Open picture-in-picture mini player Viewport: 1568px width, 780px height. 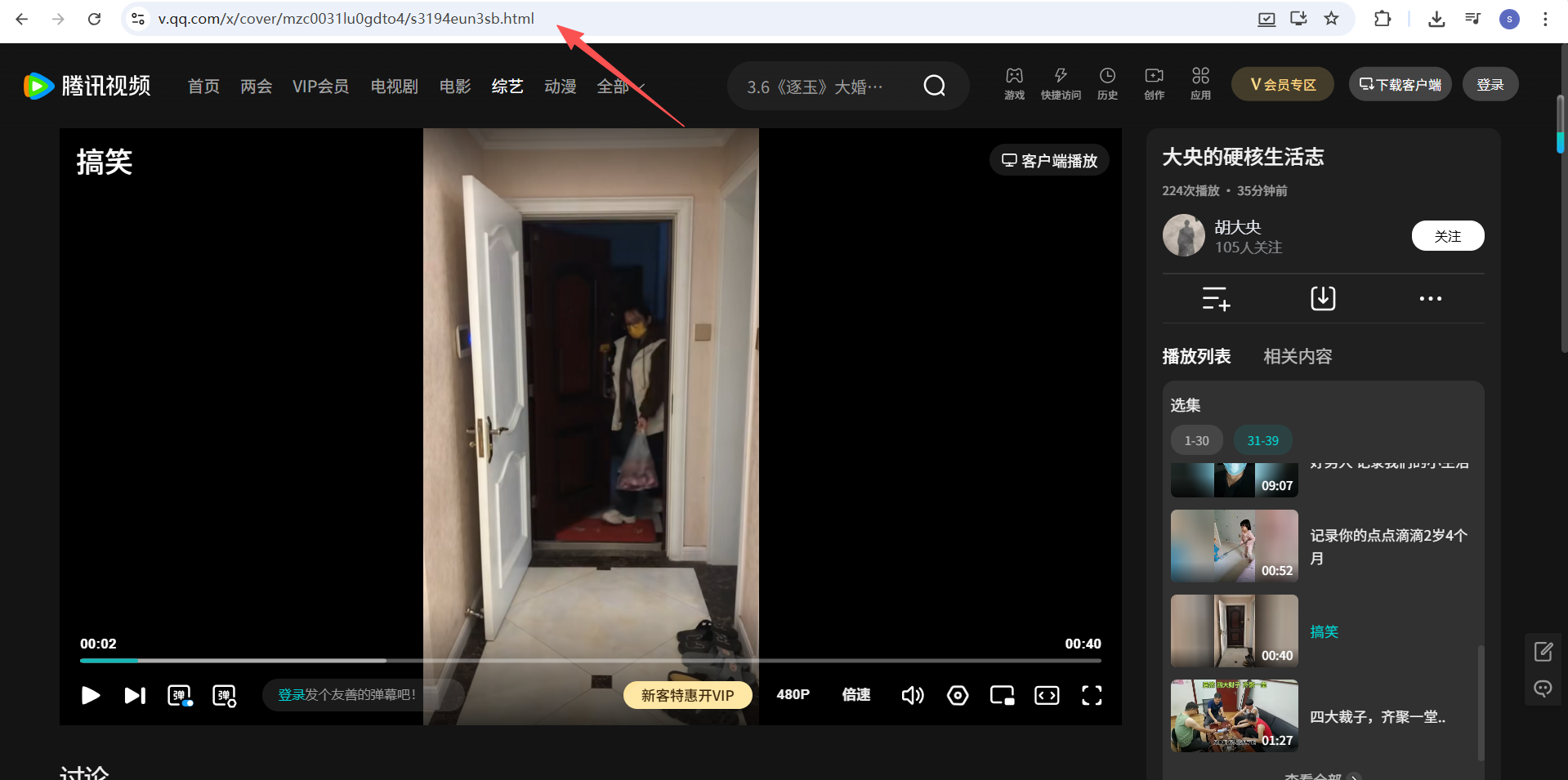coord(1002,695)
